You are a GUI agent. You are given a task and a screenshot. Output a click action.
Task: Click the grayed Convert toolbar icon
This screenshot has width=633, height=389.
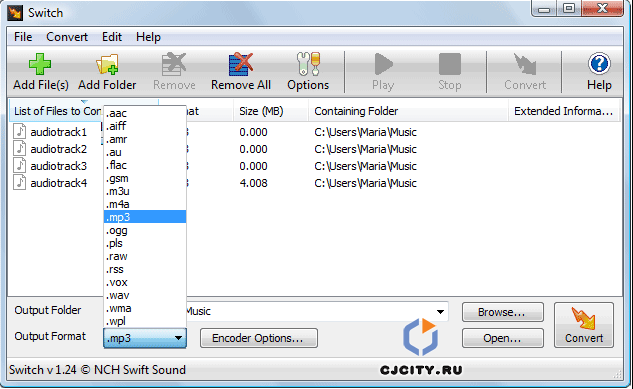[525, 65]
